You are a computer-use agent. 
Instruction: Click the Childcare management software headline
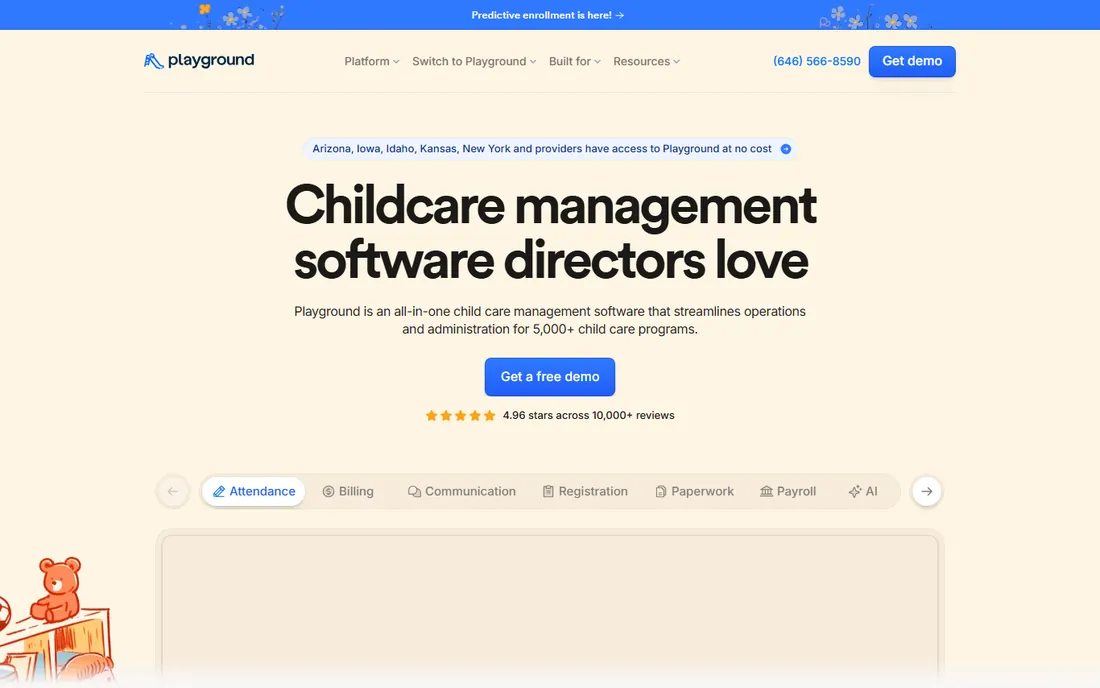551,232
